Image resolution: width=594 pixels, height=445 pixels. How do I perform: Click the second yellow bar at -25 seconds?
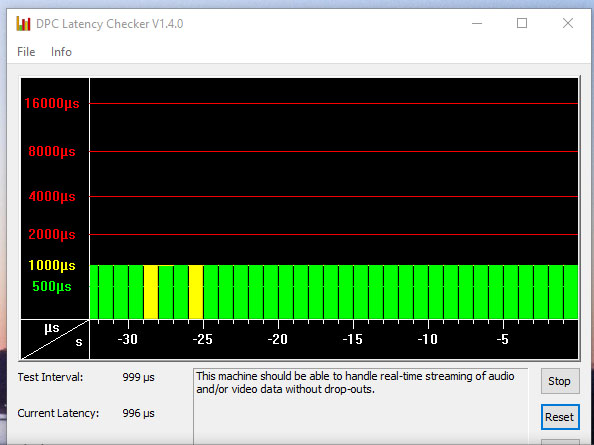pos(196,292)
